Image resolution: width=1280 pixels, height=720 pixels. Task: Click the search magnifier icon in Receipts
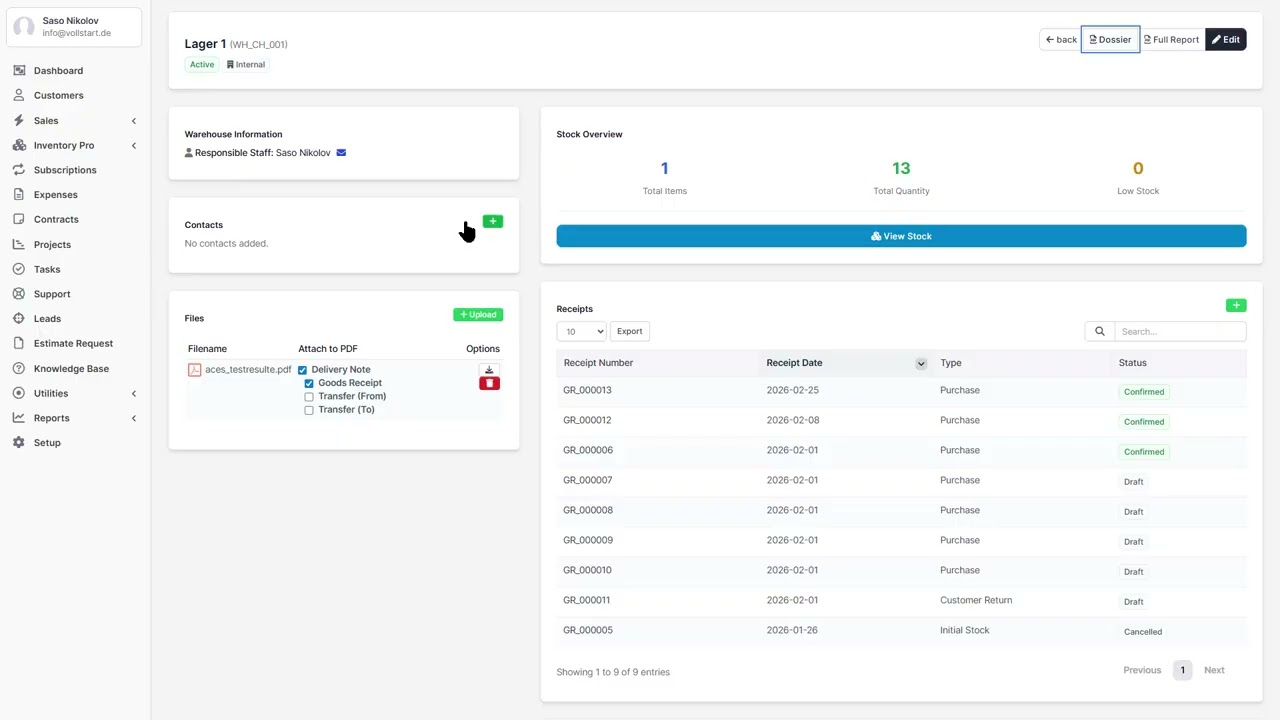coord(1100,331)
